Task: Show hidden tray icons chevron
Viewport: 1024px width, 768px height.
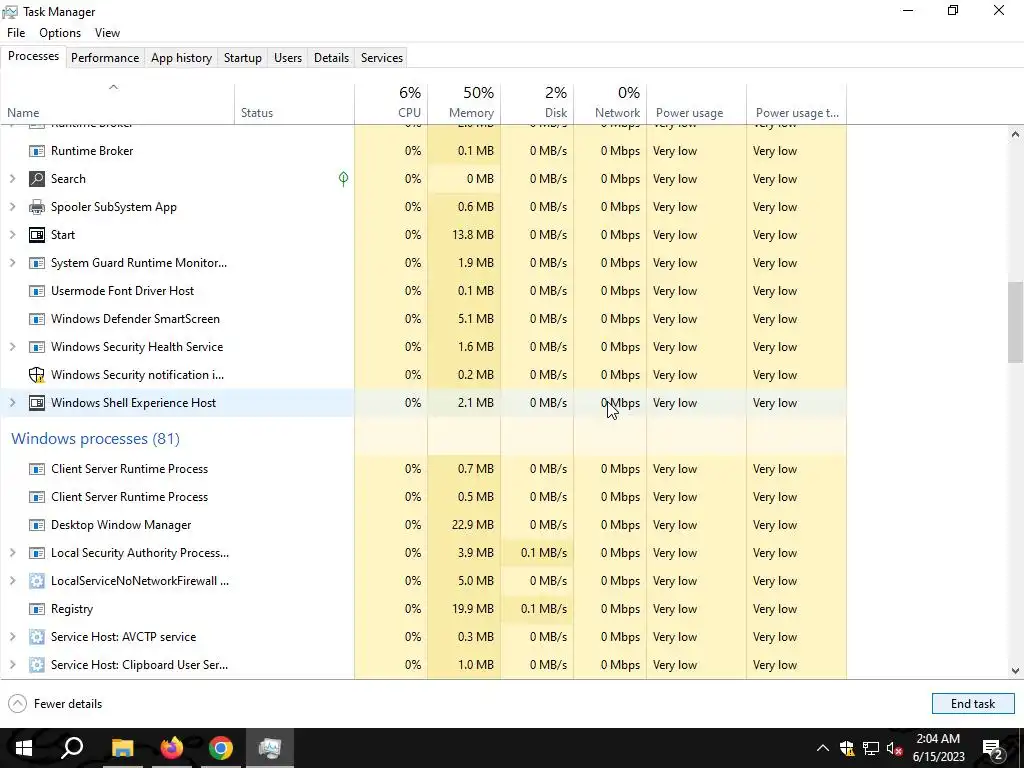Action: [x=823, y=748]
